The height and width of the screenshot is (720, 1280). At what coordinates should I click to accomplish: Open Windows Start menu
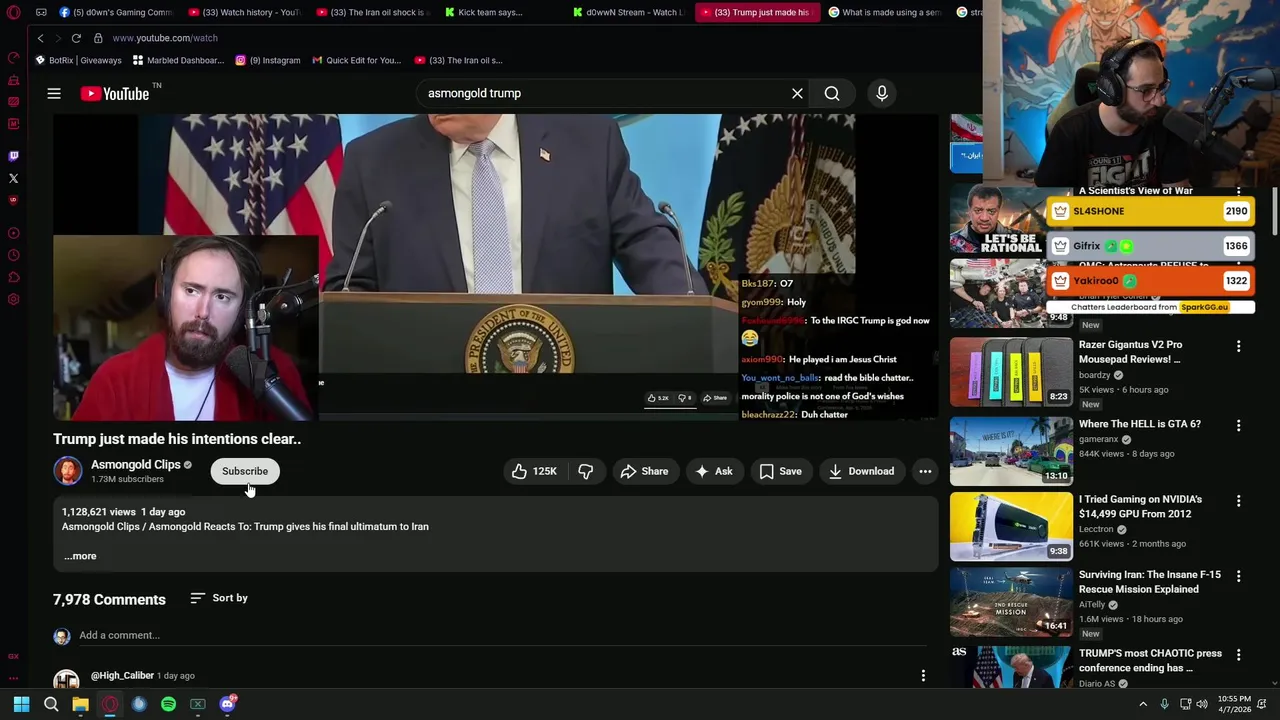[21, 704]
